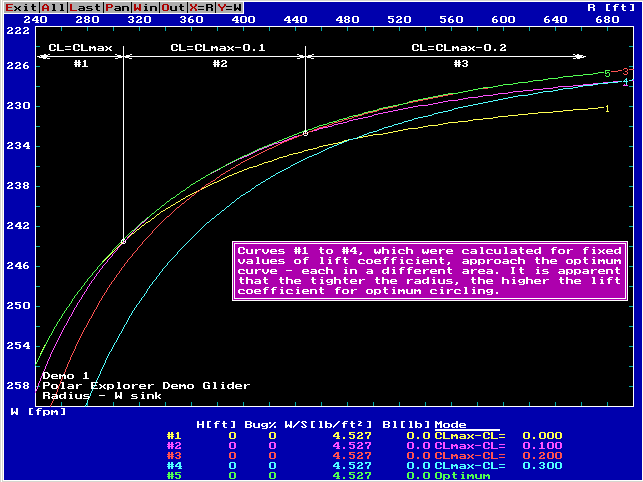Choose Pan from the top menu
This screenshot has height=482, width=643.
pos(117,7)
